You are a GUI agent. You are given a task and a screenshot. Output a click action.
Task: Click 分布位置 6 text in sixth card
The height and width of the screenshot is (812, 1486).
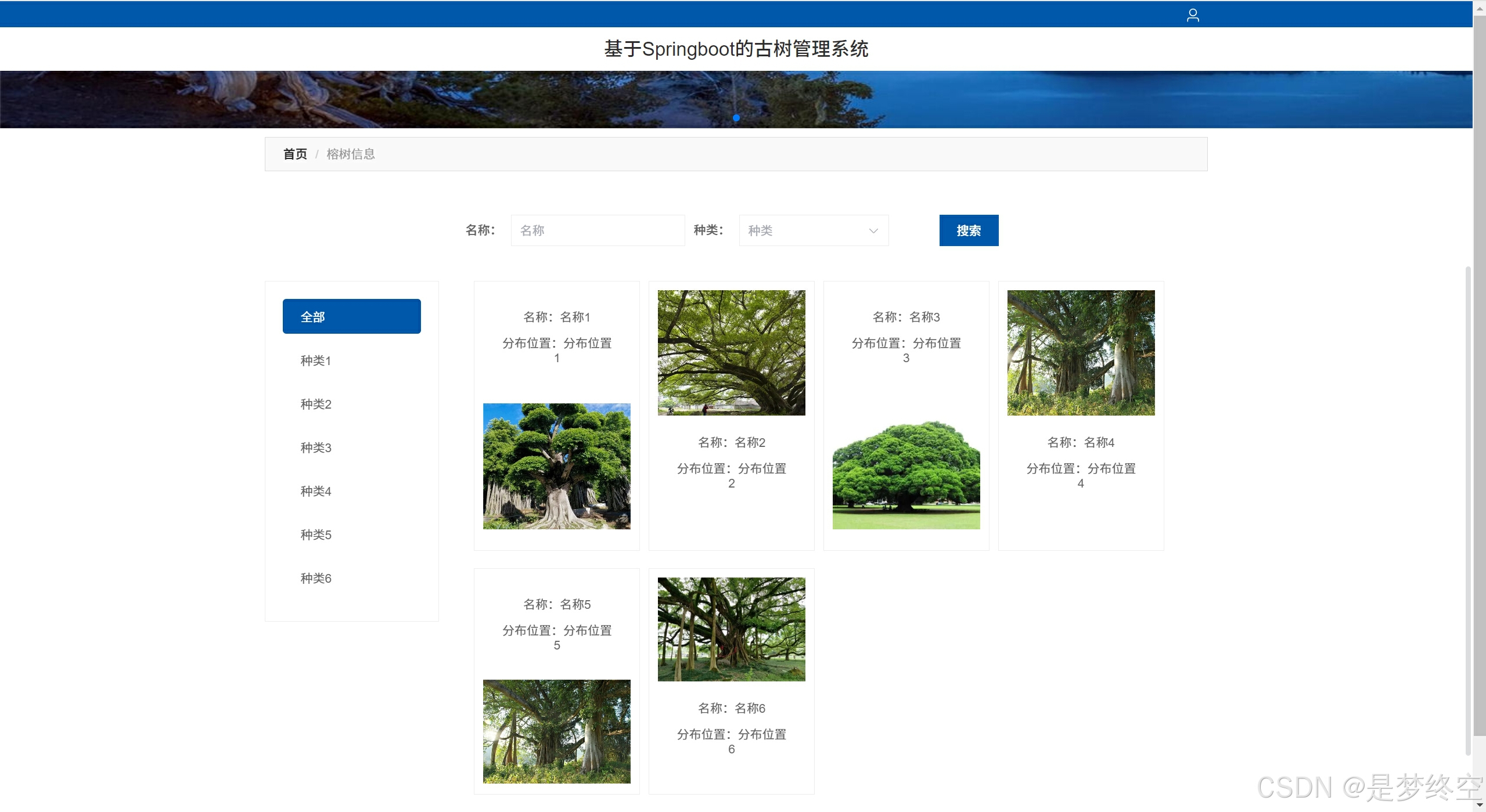pyautogui.click(x=731, y=742)
